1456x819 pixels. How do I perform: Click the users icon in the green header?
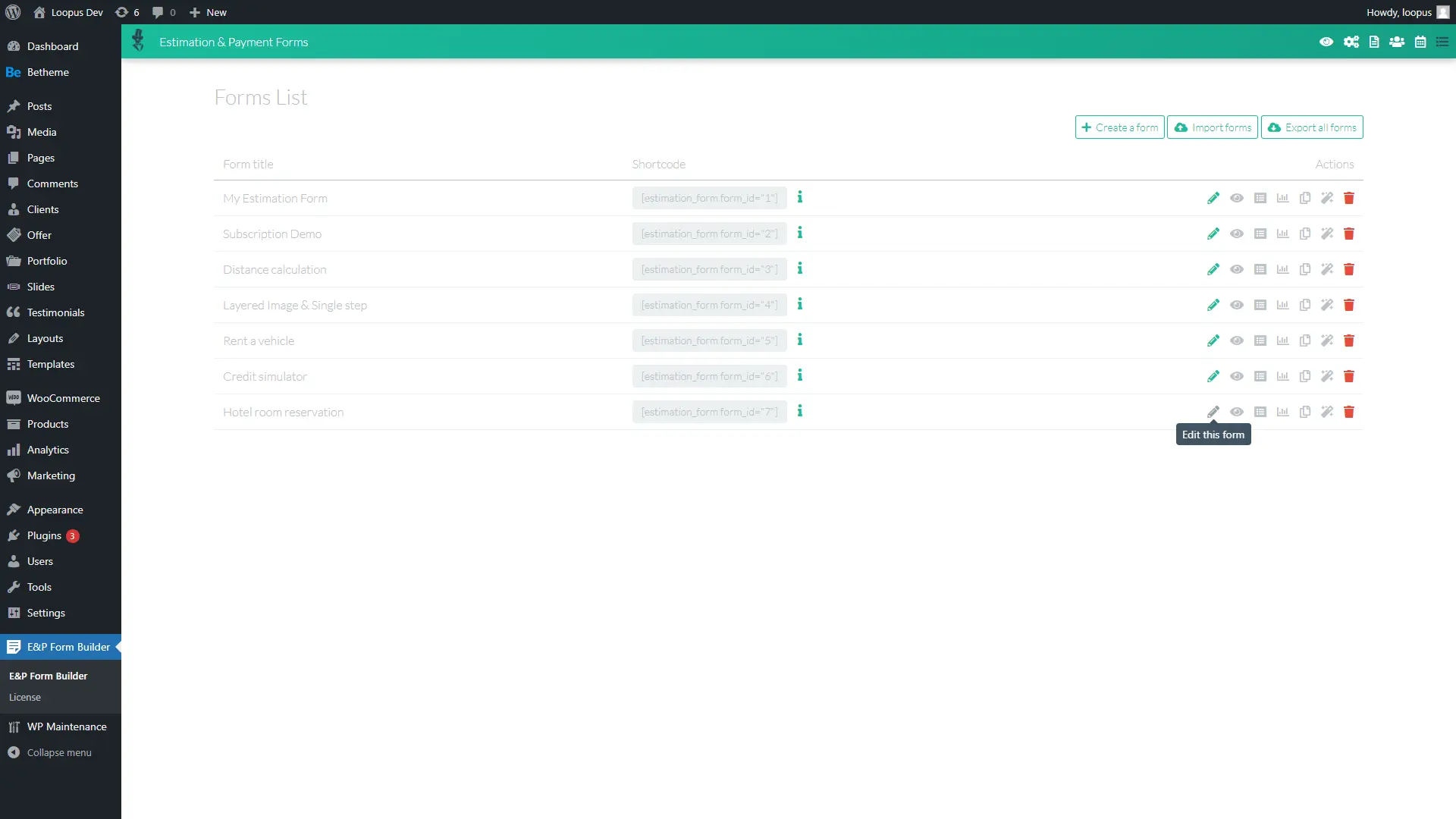coord(1397,42)
